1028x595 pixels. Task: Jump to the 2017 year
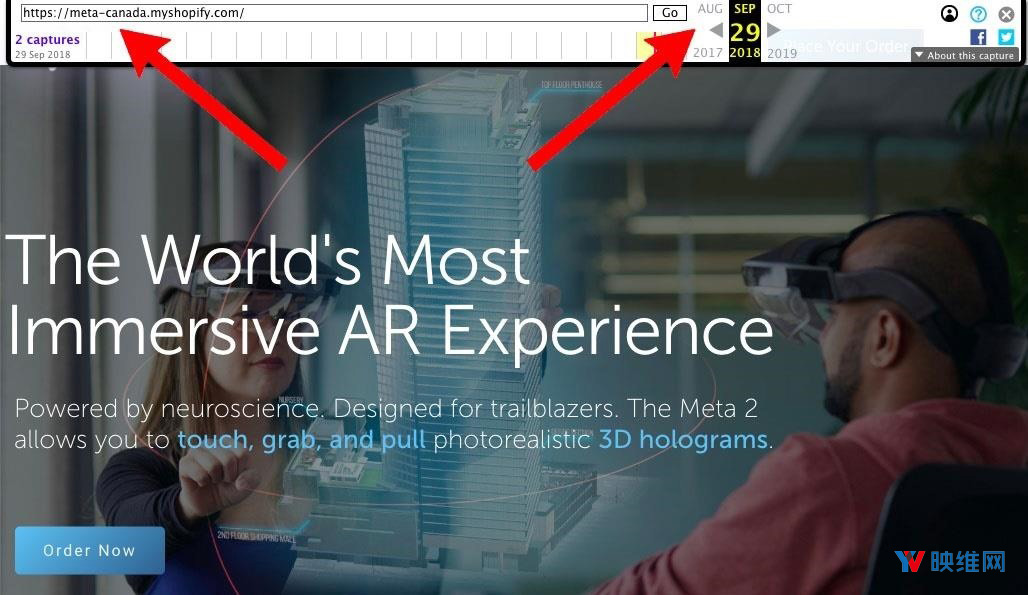[x=707, y=52]
